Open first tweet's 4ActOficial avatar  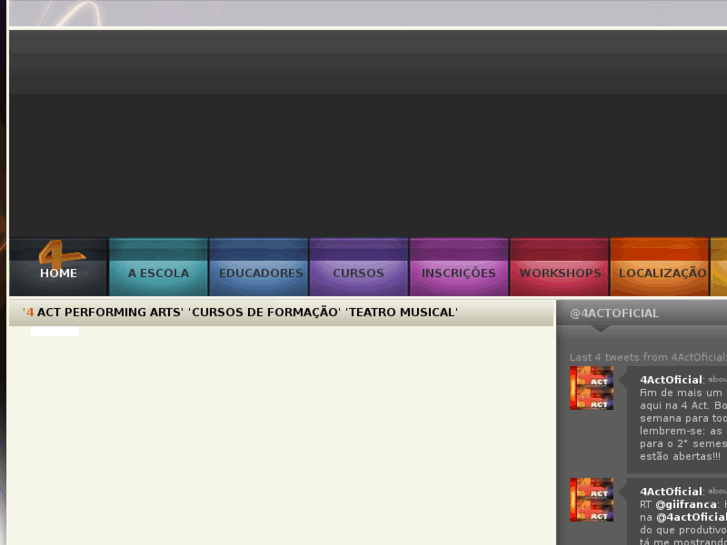592,388
